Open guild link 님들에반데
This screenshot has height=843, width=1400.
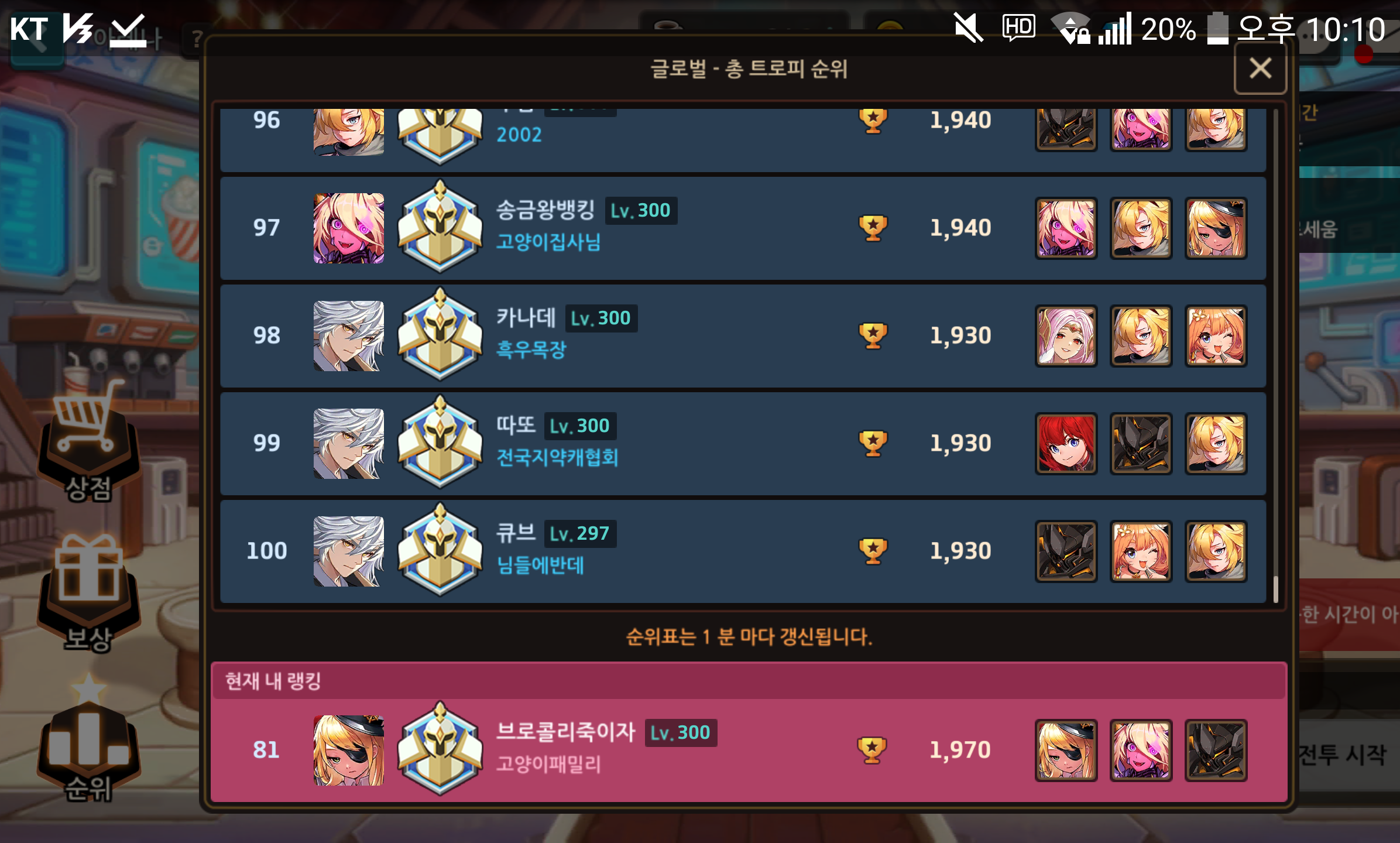540,565
